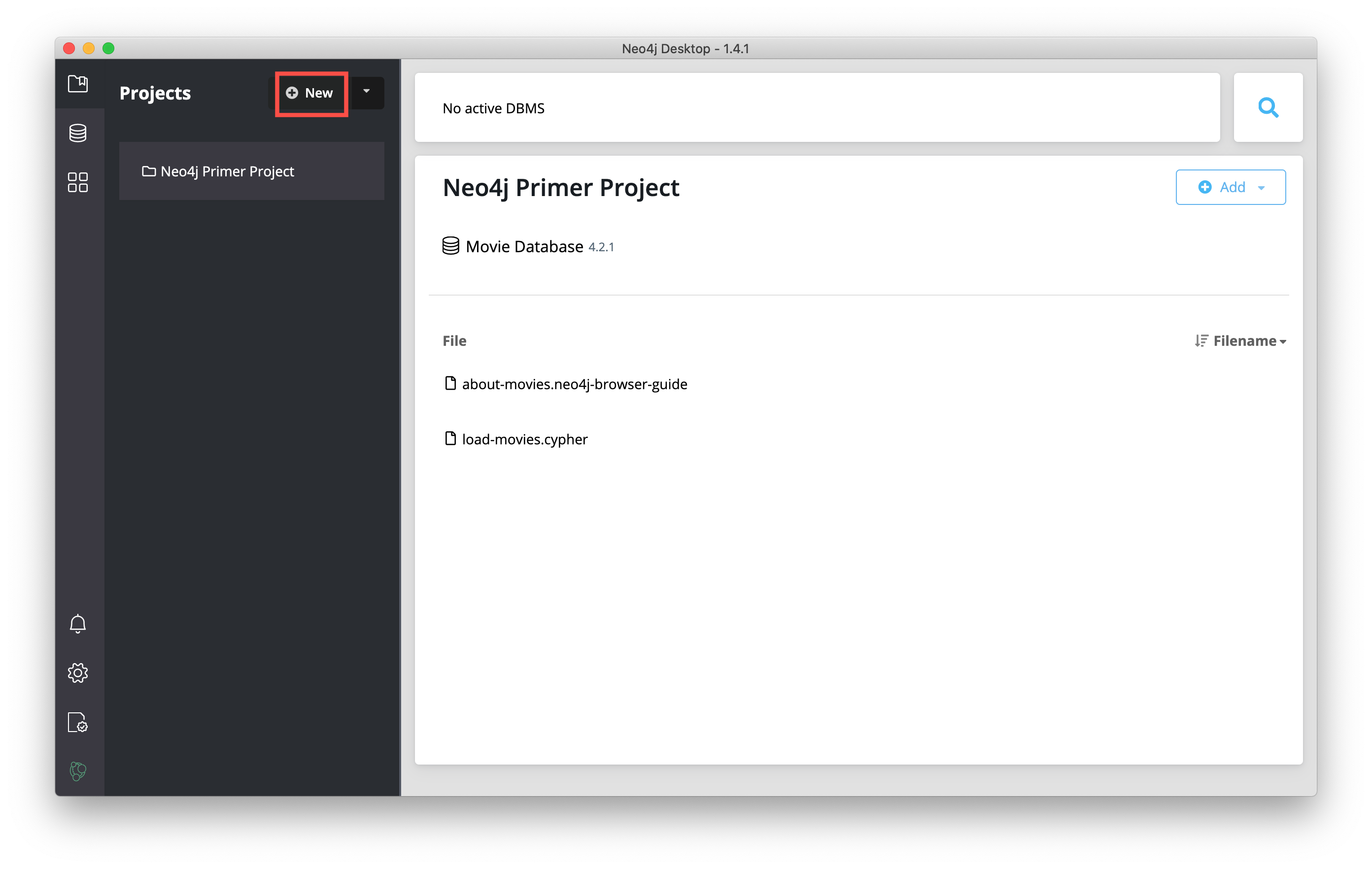Click the 4.2.1 version label

(601, 247)
